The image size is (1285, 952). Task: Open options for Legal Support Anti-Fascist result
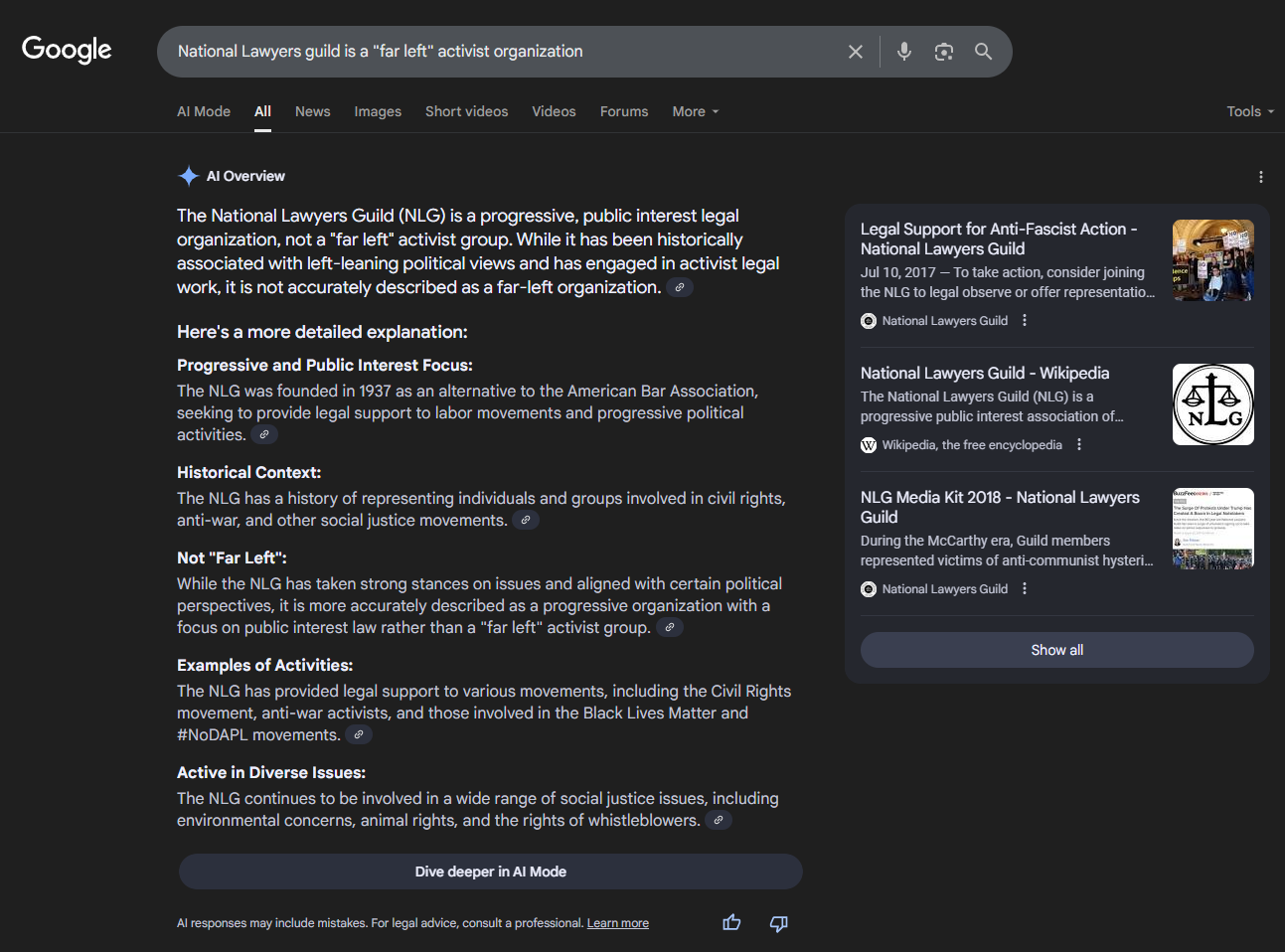(x=1025, y=321)
